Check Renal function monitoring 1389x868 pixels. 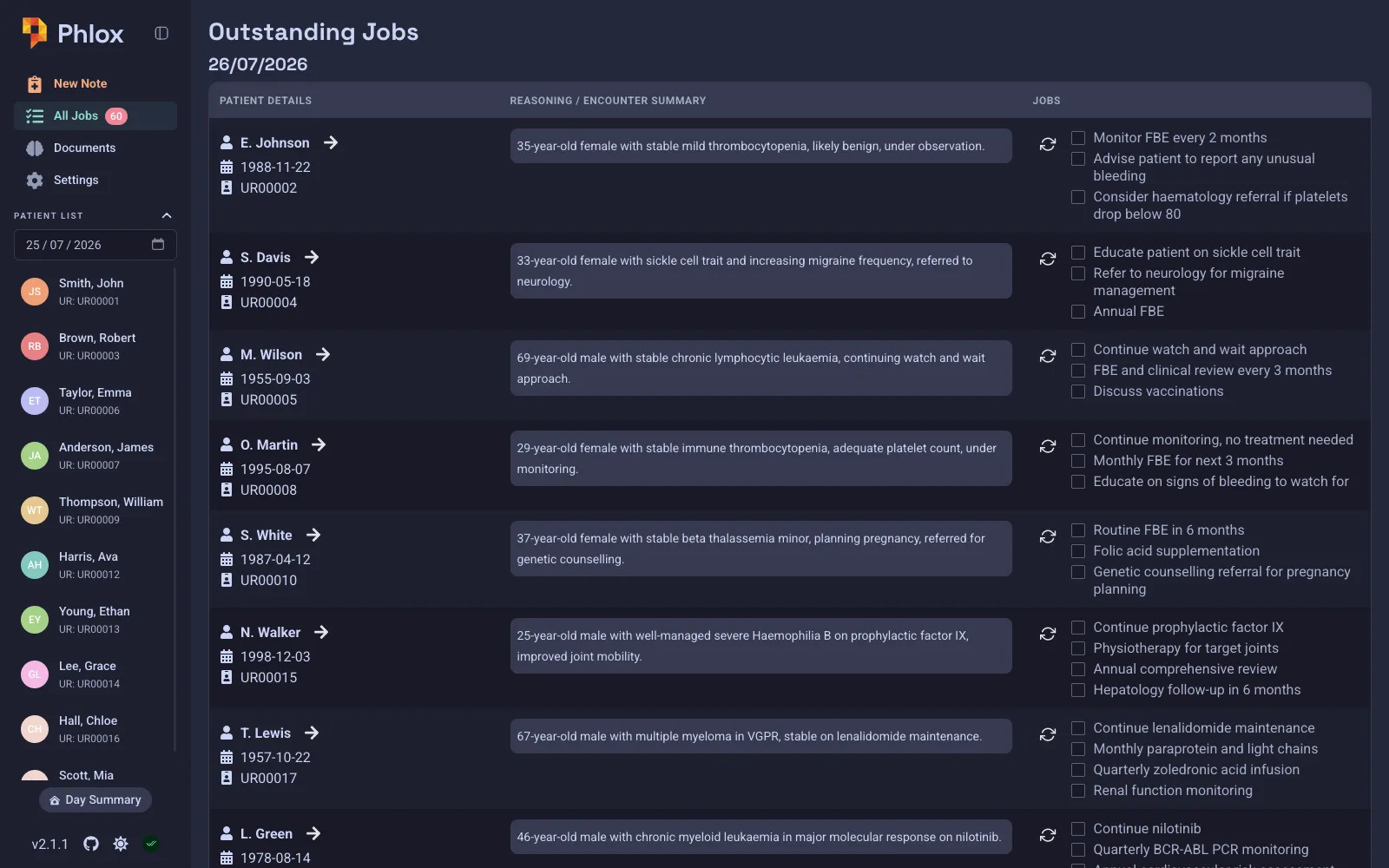click(x=1078, y=791)
